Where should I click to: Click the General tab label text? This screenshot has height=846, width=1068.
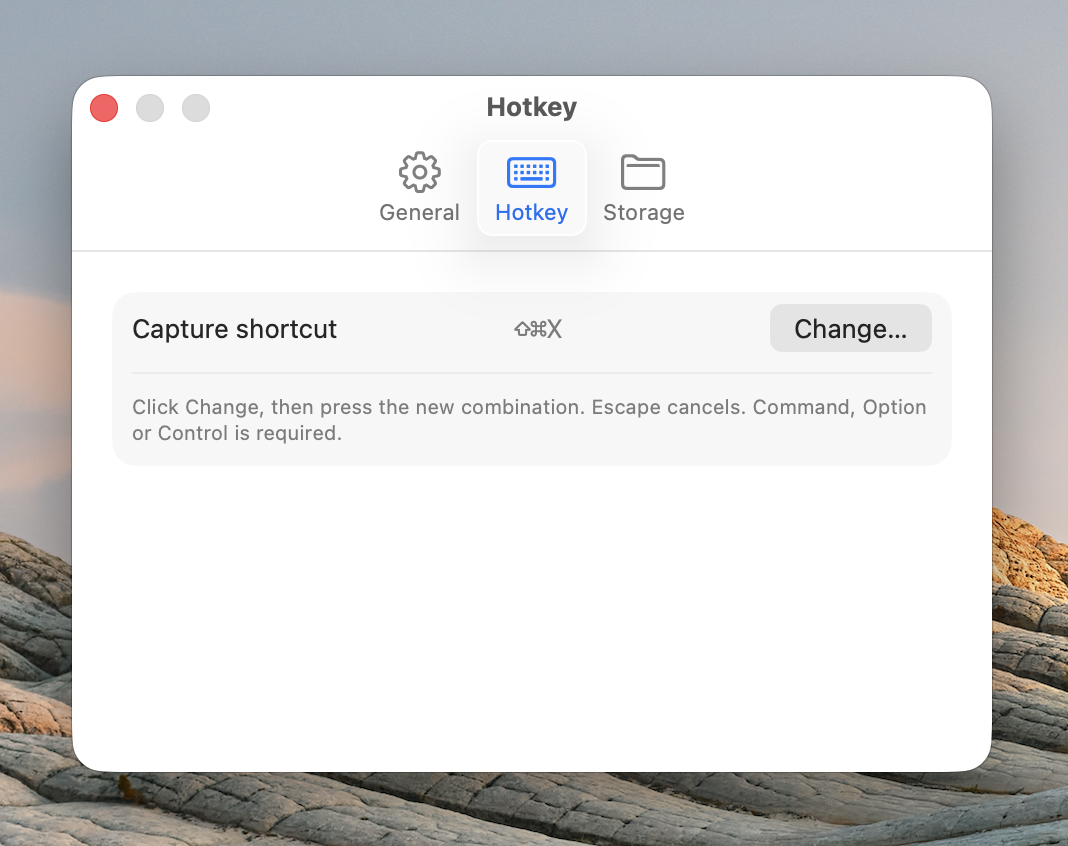(x=420, y=213)
